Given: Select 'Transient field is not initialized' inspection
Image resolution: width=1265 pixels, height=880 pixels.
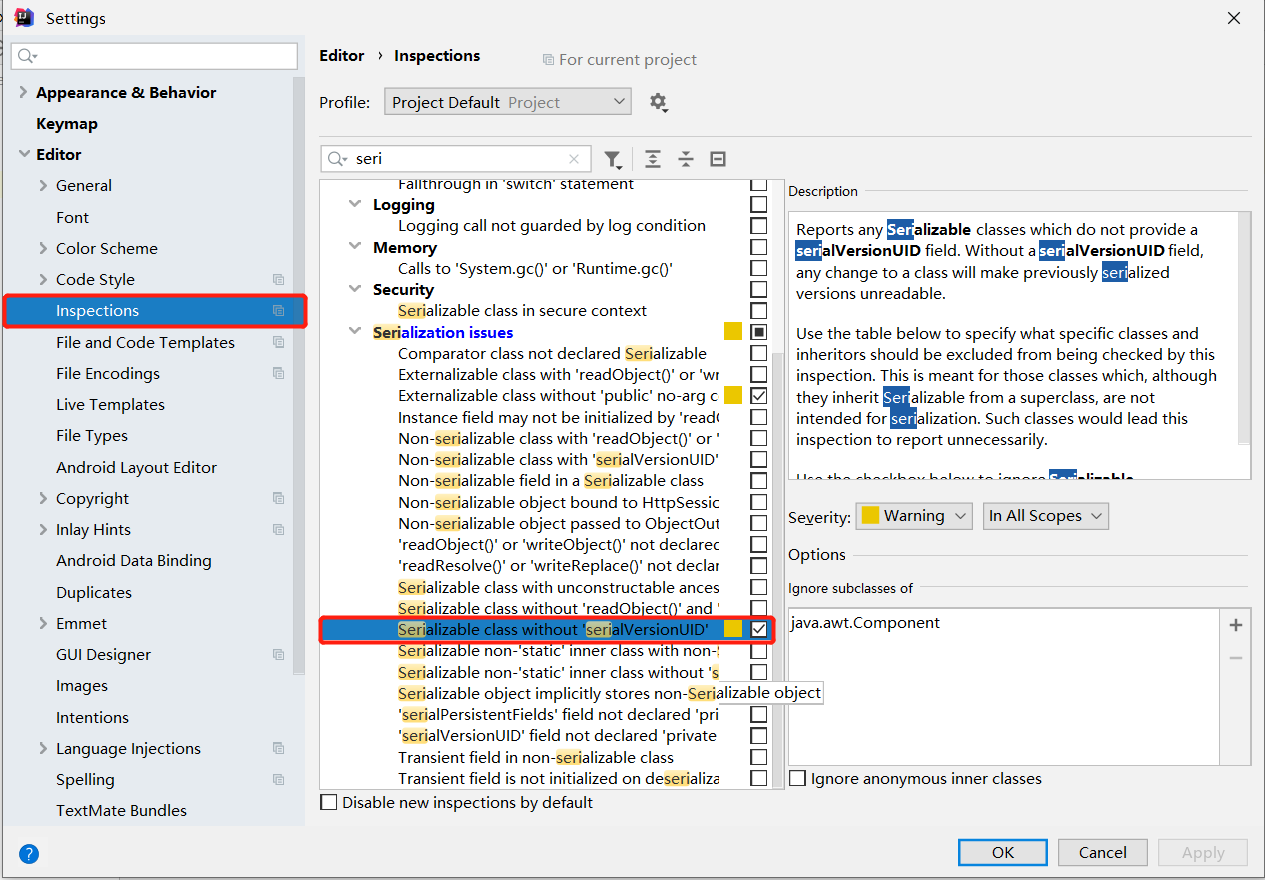Looking at the screenshot, I should [x=558, y=778].
